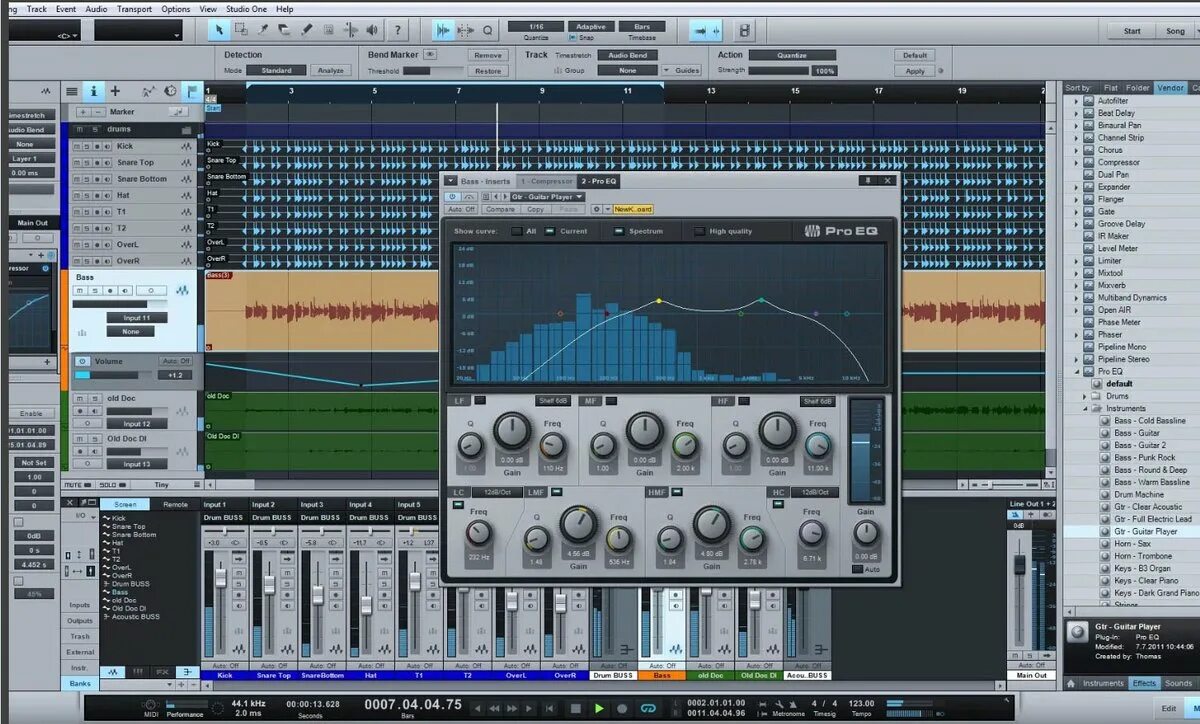This screenshot has height=724, width=1200.
Task: Click the Pro EQ bypass power icon
Action: pyautogui.click(x=452, y=197)
